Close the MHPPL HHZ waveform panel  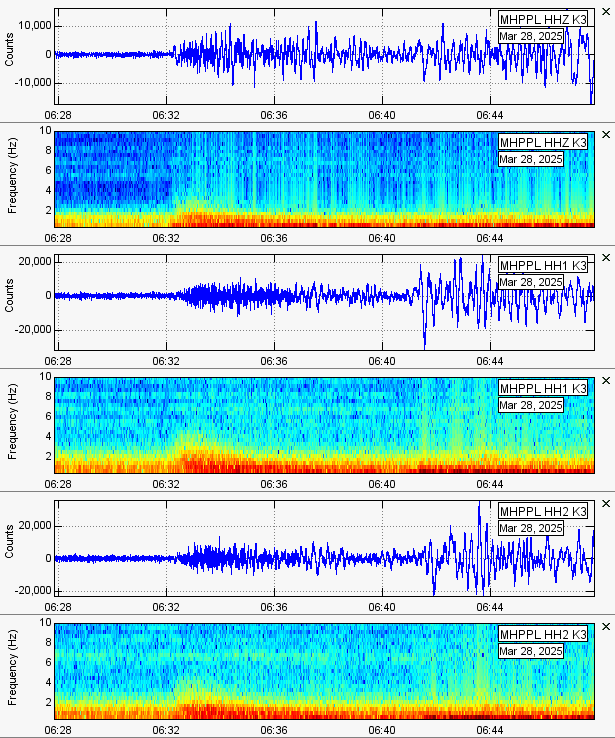click(x=605, y=8)
